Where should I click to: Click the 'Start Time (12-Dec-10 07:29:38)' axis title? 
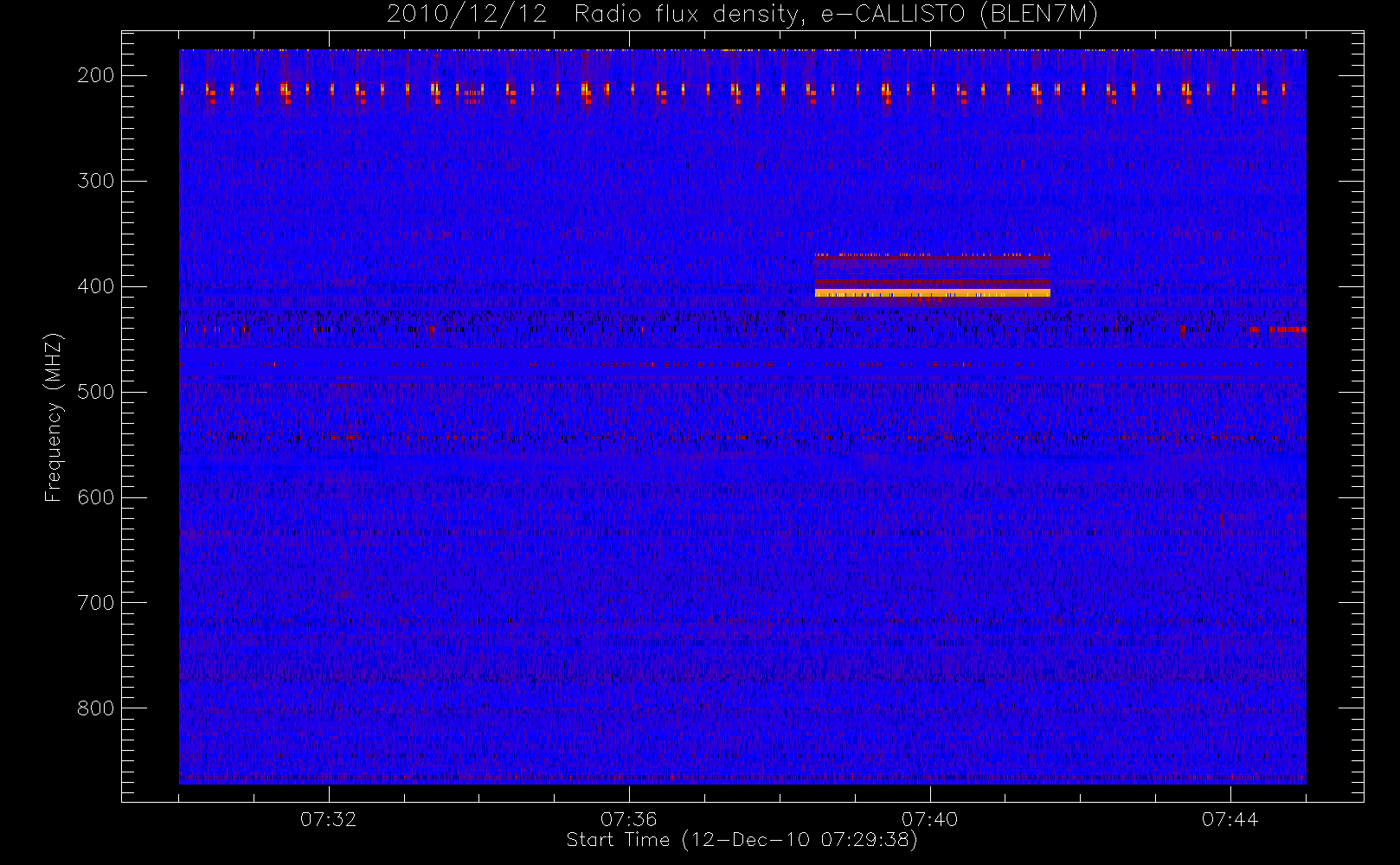click(742, 840)
